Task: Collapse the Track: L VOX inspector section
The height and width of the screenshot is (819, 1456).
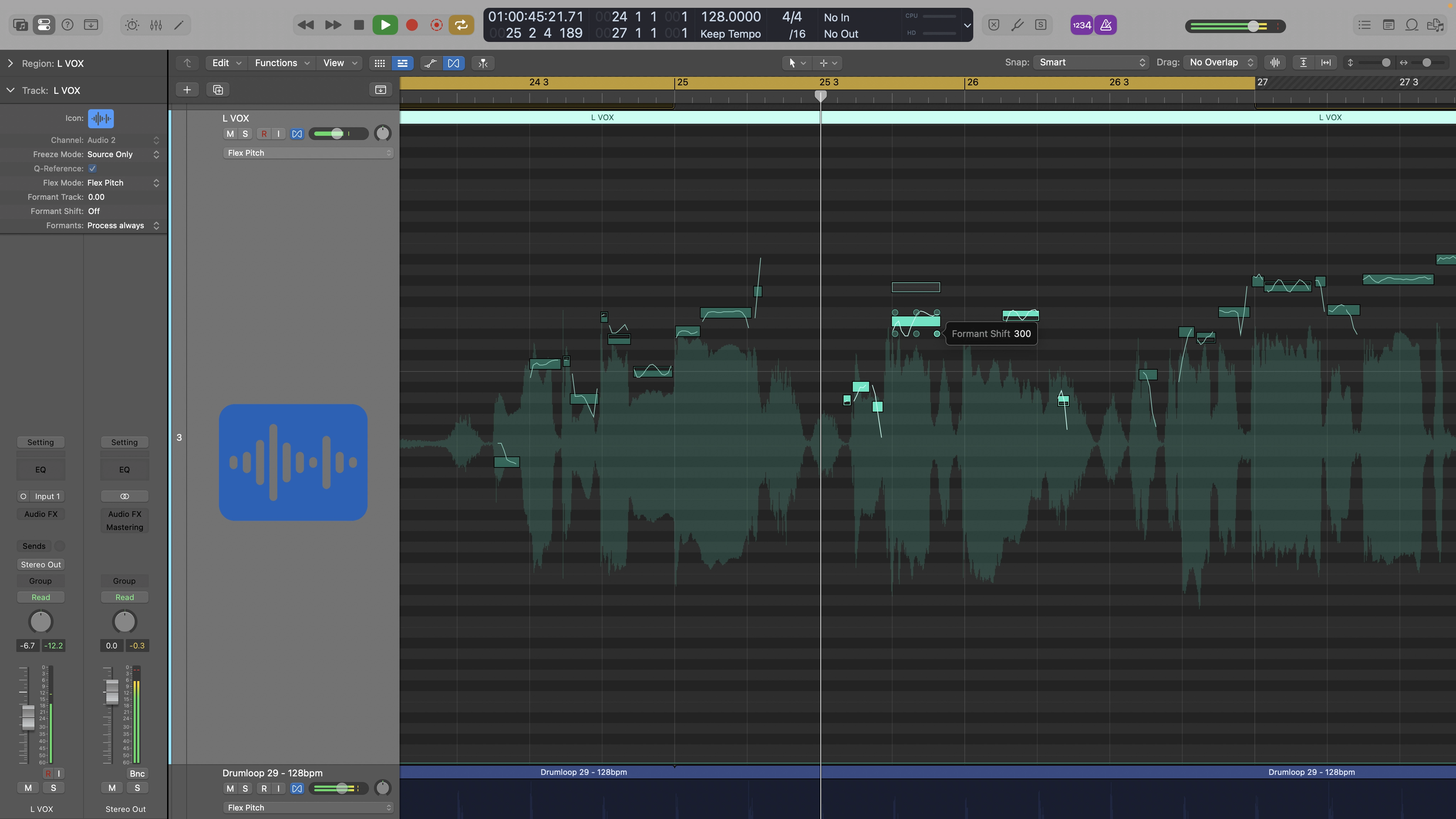Action: 10,90
